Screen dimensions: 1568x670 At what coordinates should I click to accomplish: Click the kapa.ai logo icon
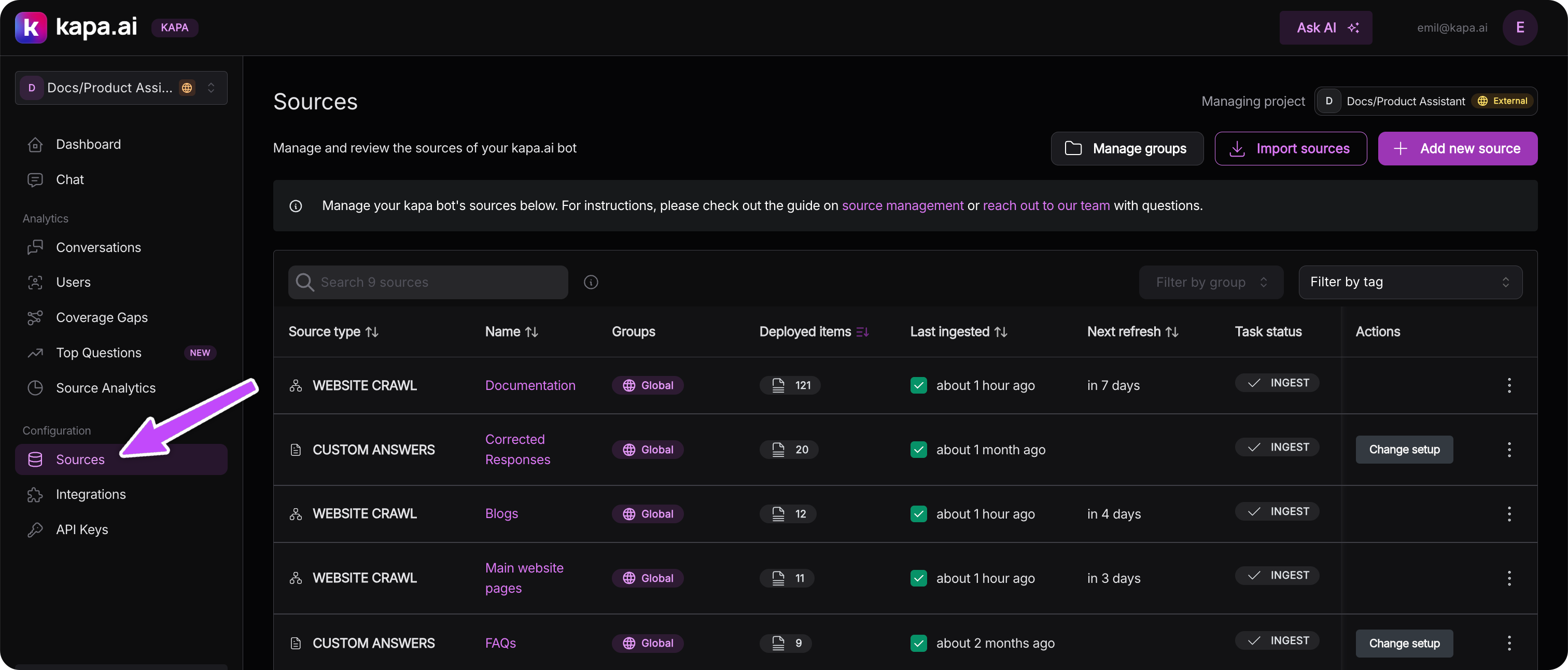pyautogui.click(x=31, y=27)
